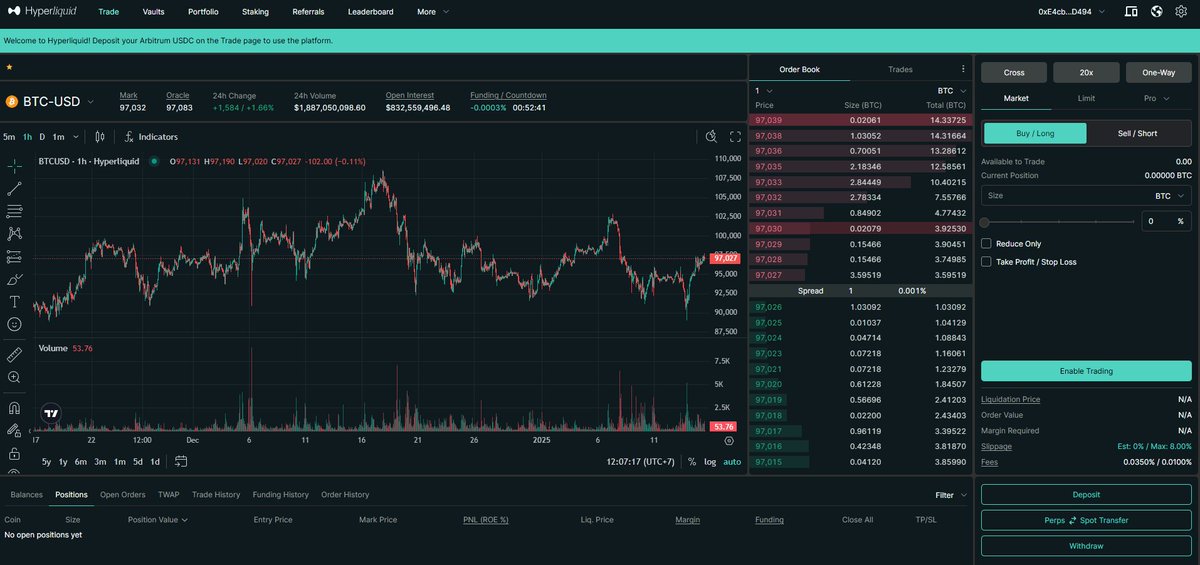The height and width of the screenshot is (565, 1200).
Task: Select the chart patterns tool
Action: pyautogui.click(x=14, y=233)
